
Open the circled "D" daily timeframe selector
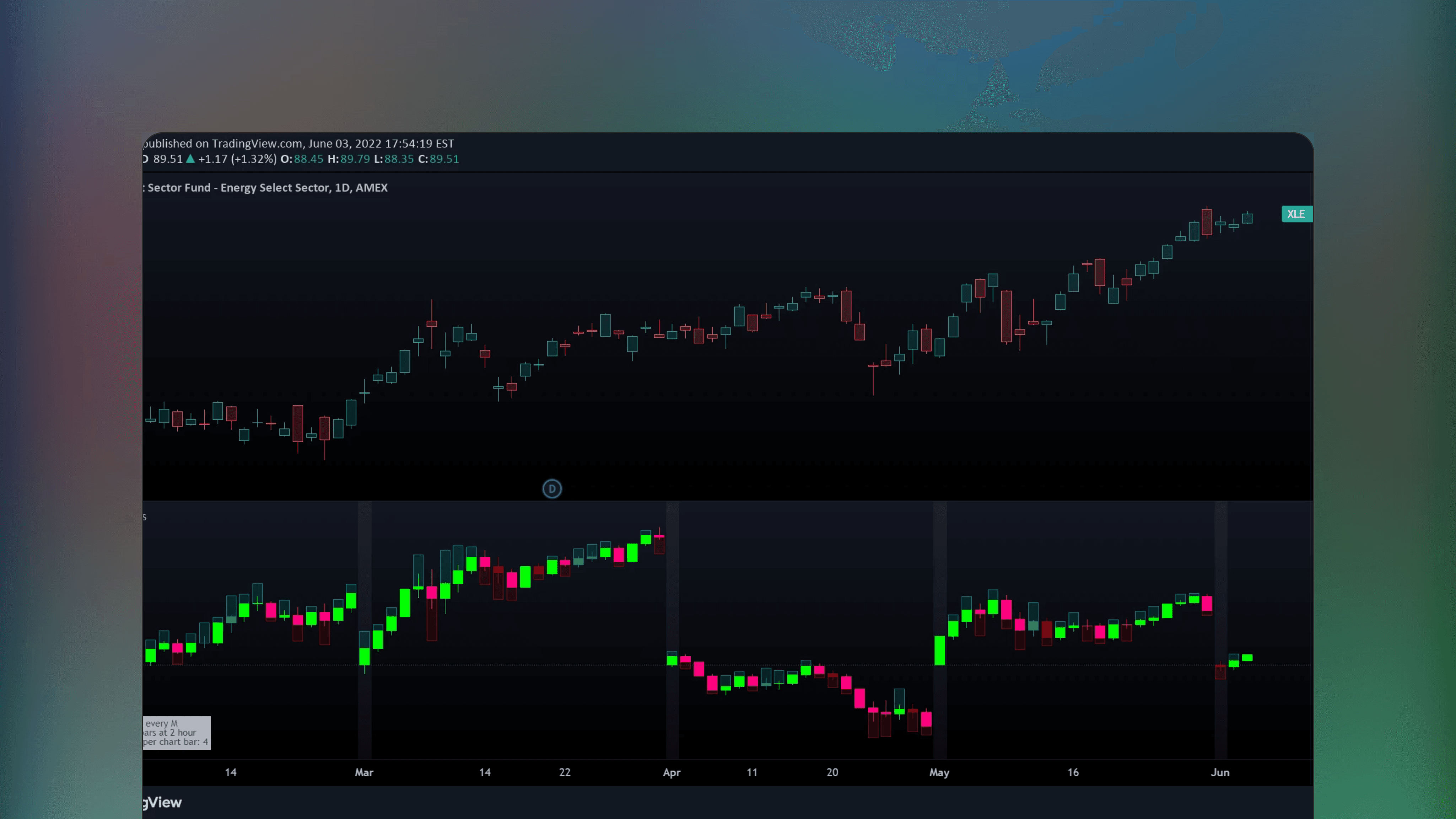coord(552,489)
